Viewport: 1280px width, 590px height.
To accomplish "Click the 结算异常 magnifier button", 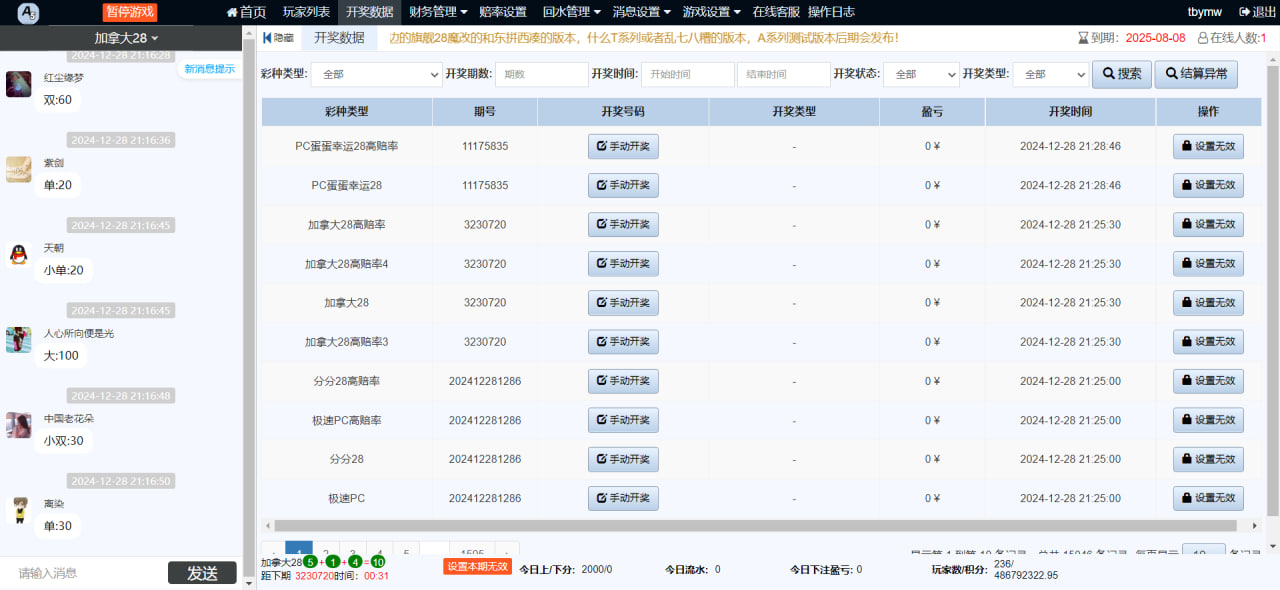I will [x=1196, y=74].
